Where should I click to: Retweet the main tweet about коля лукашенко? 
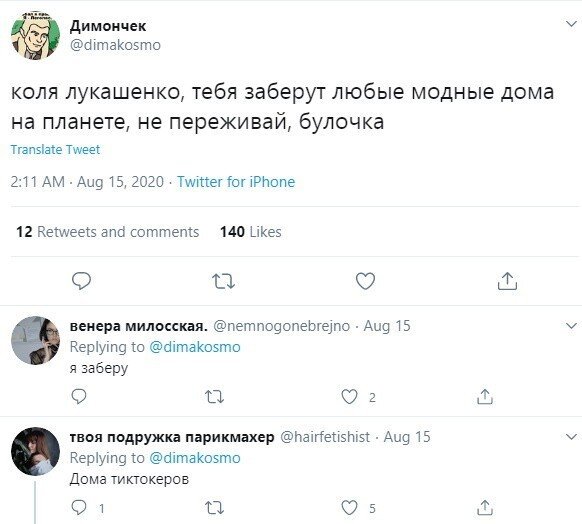click(x=223, y=281)
